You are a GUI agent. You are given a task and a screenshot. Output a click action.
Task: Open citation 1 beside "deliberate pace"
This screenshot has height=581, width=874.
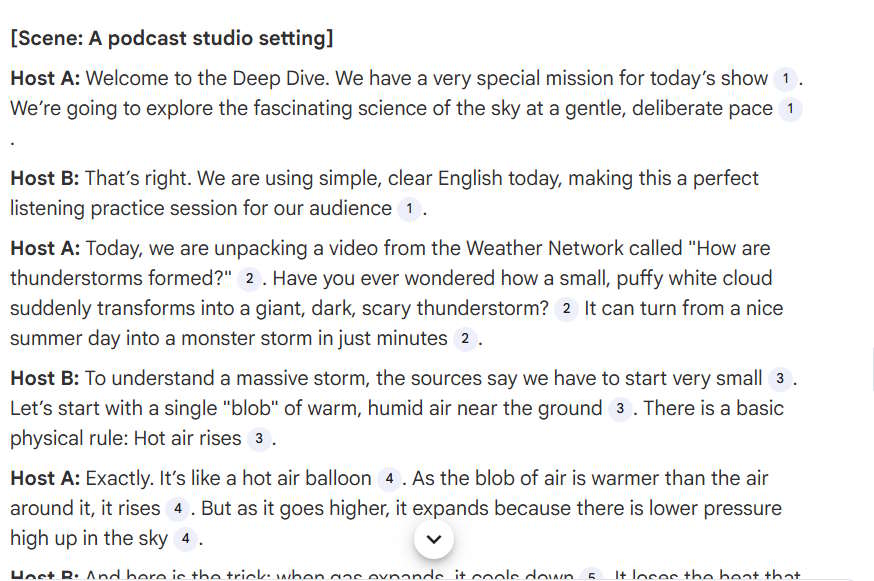[790, 108]
